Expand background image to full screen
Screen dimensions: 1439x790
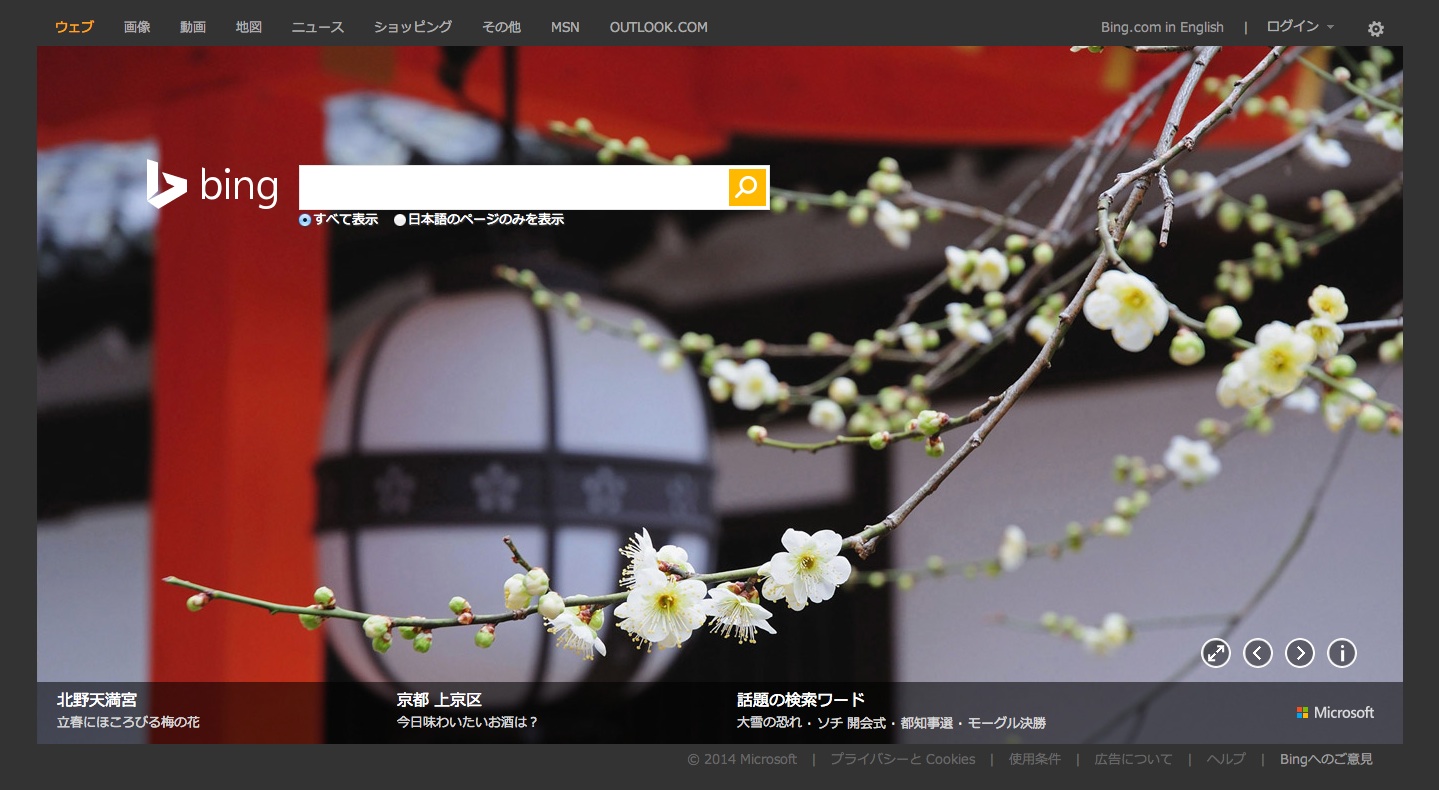click(1215, 653)
